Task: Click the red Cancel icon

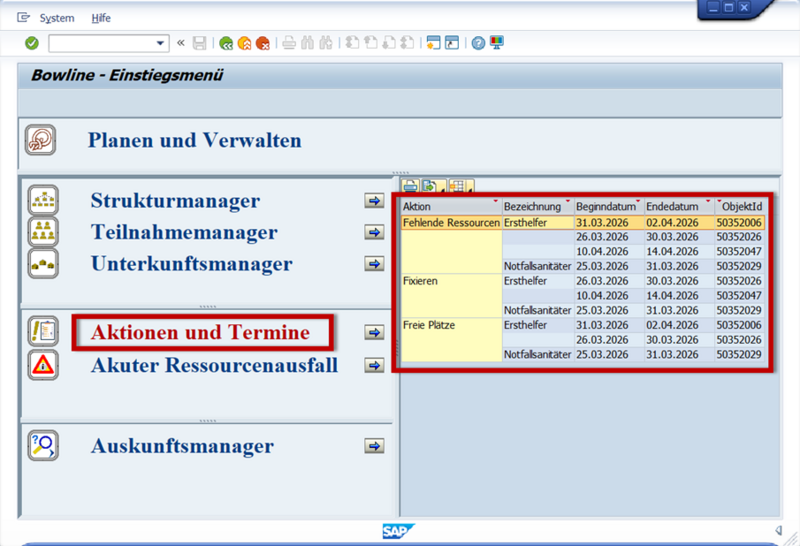Action: point(263,43)
